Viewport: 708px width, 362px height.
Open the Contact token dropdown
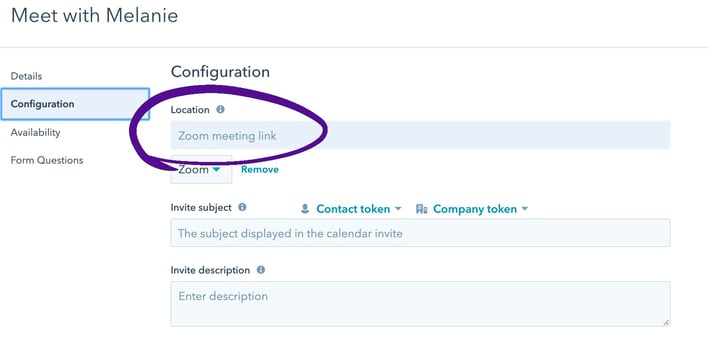pyautogui.click(x=351, y=209)
